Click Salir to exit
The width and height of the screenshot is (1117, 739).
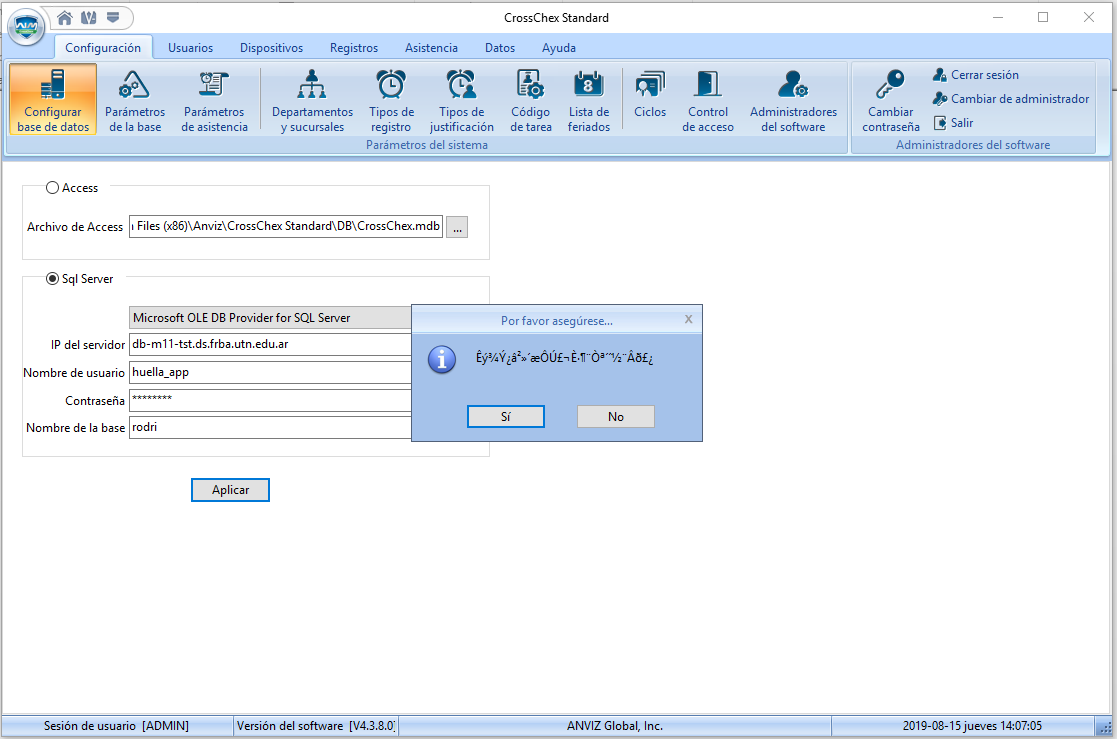click(953, 123)
